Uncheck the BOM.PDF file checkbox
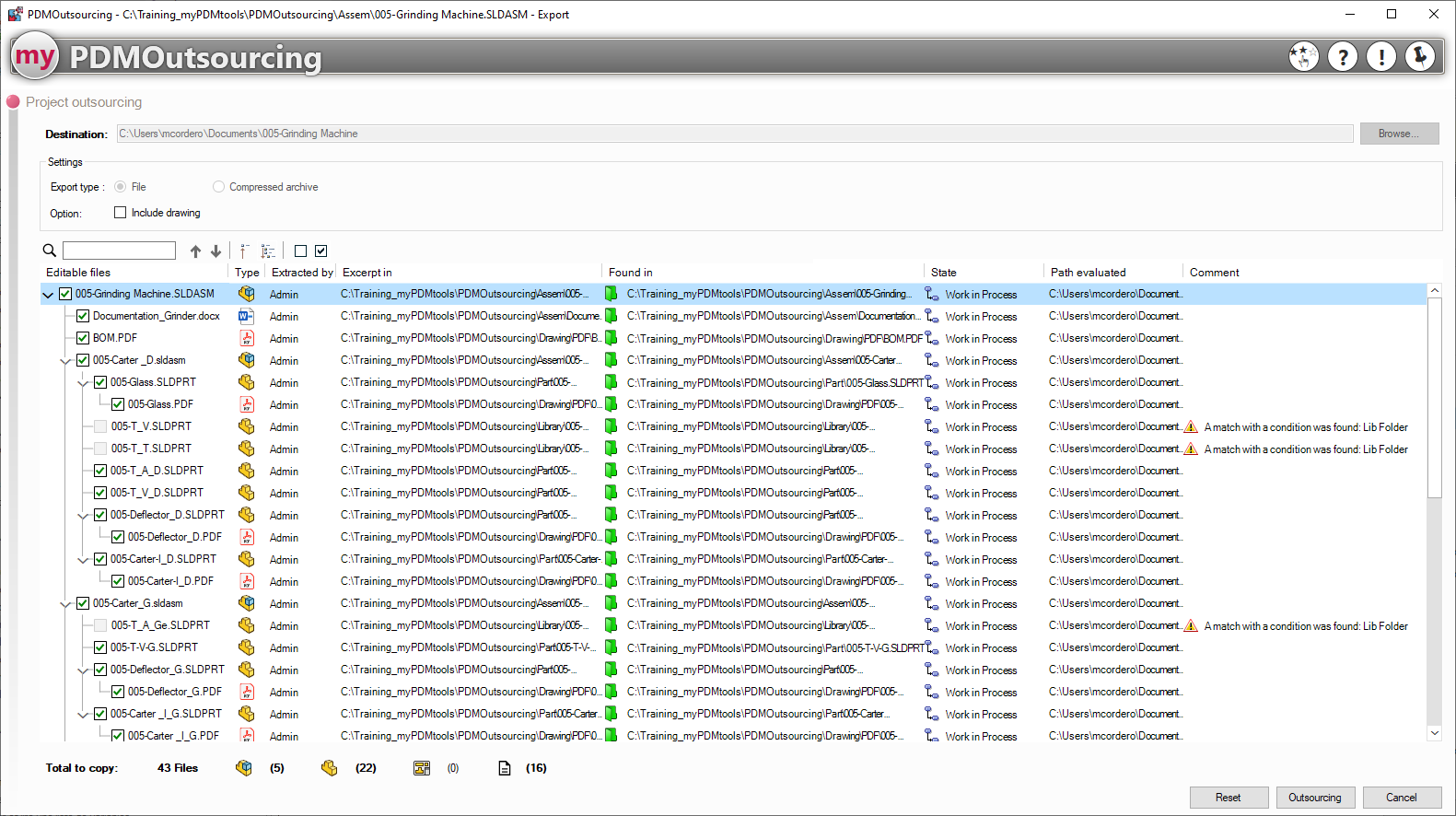Screen dimensions: 1456x816 click(83, 338)
